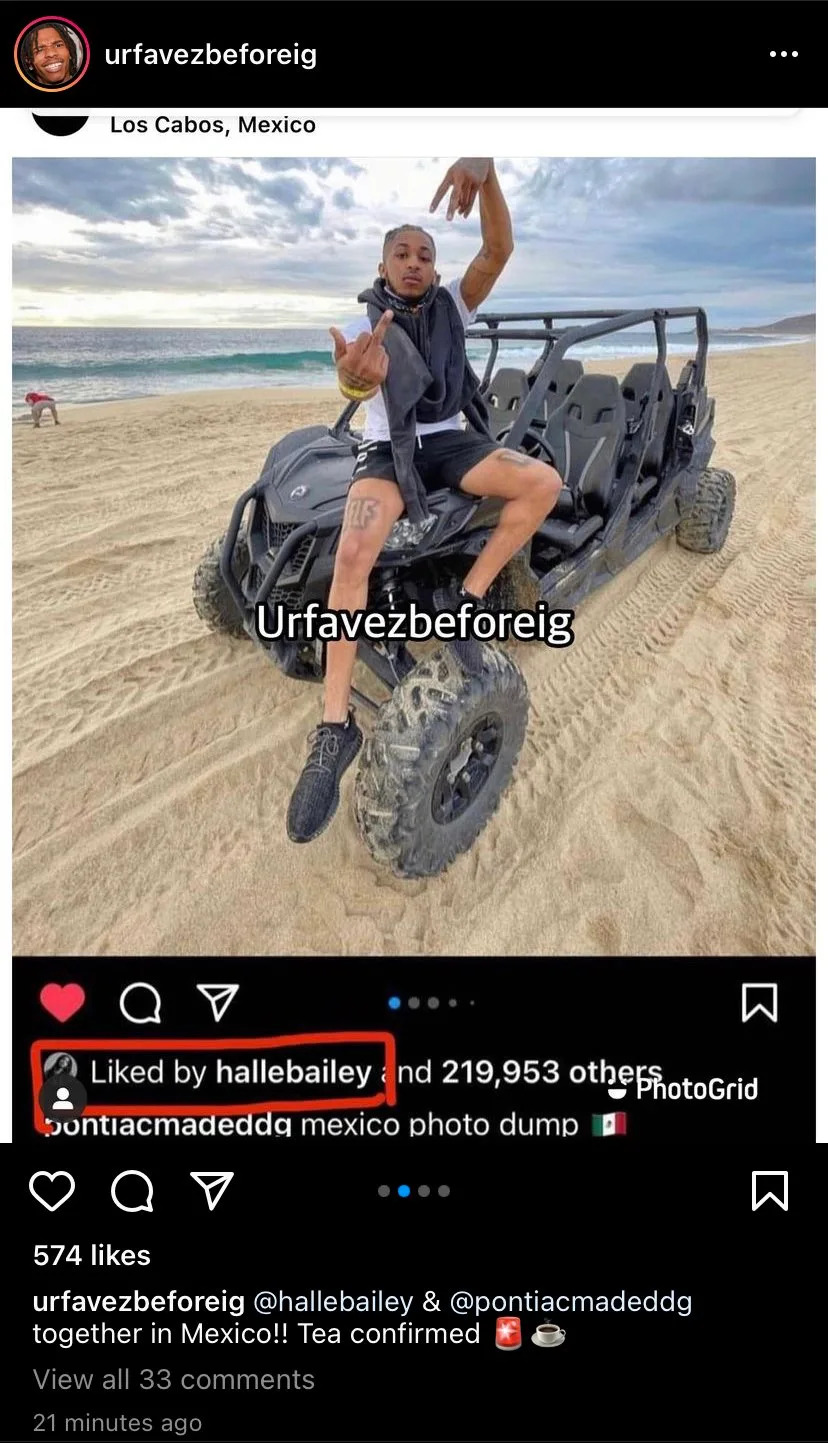This screenshot has height=1443, width=828.
Task: Open comments via white speech bubble icon
Action: [132, 1191]
